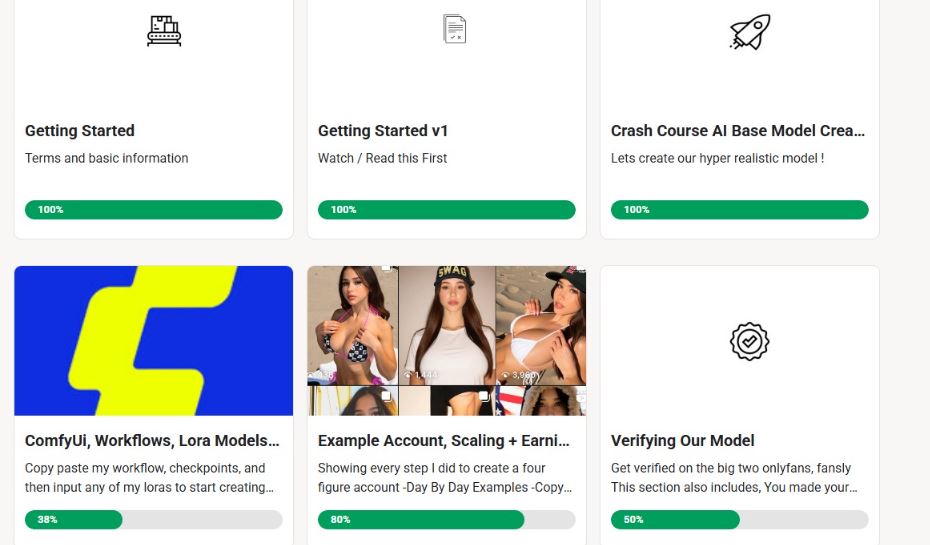Open the Example Account course thumbnail
Viewport: 930px width, 545px height.
(x=446, y=340)
